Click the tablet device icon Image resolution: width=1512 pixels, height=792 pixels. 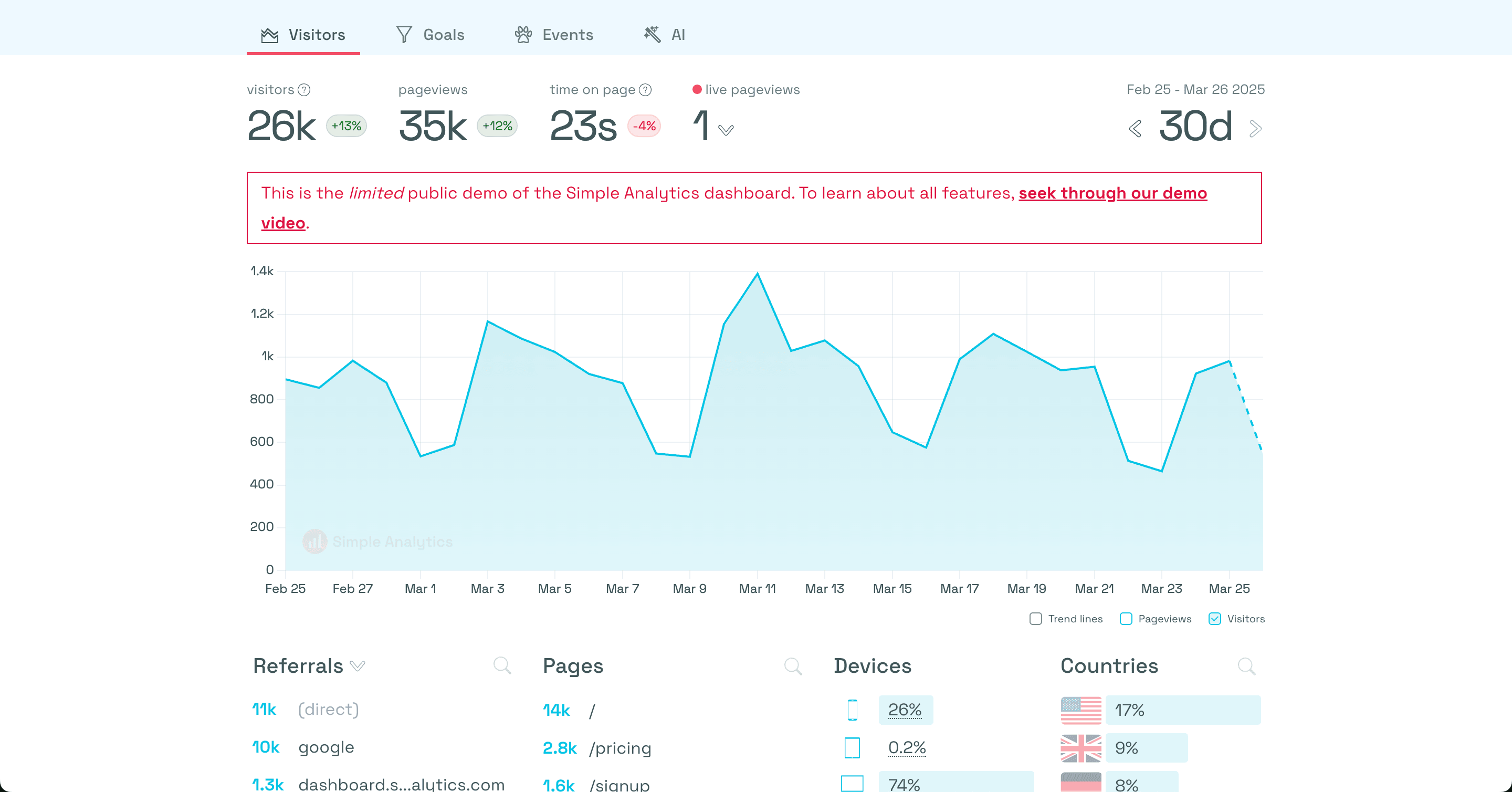click(x=852, y=747)
